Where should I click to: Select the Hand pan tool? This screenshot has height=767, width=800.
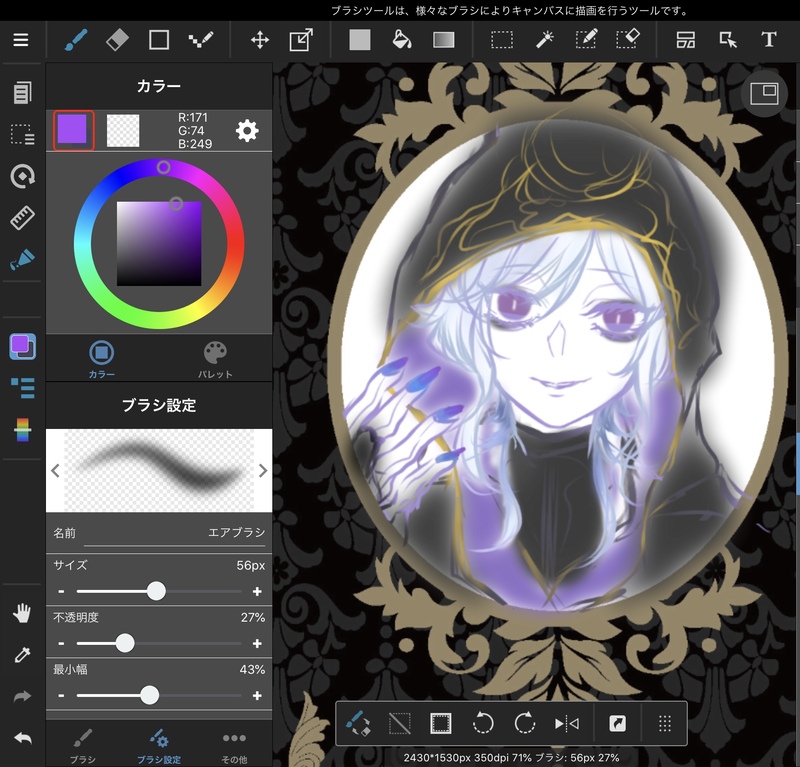[x=22, y=613]
